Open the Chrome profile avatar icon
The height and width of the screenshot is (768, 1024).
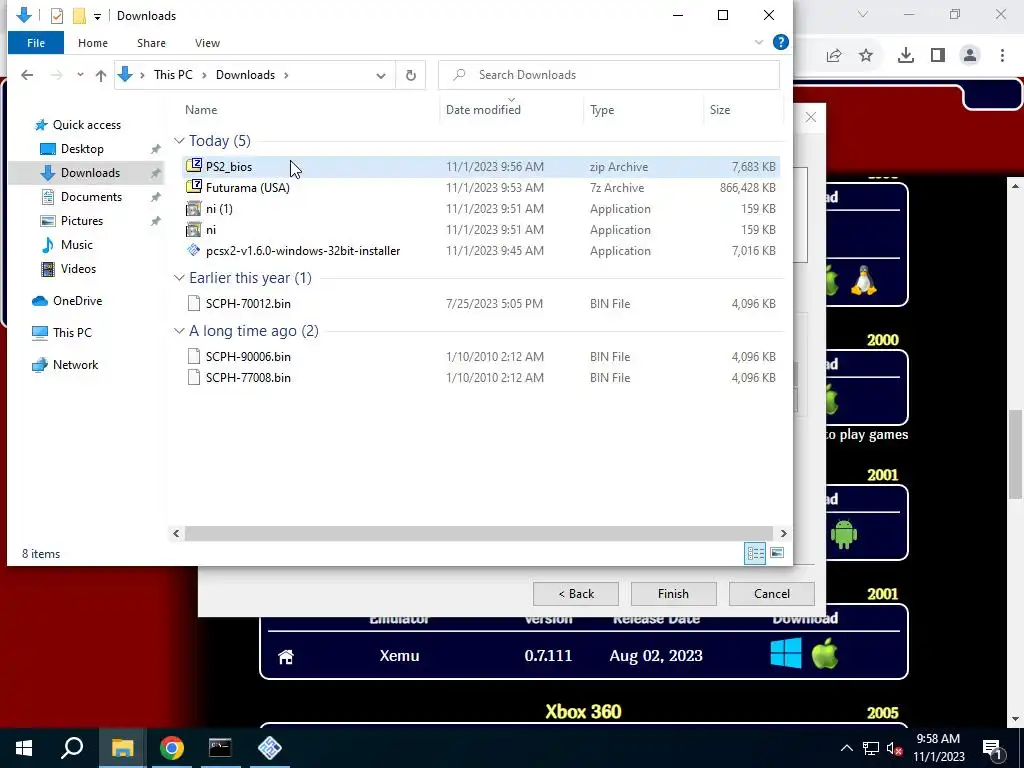[x=970, y=56]
